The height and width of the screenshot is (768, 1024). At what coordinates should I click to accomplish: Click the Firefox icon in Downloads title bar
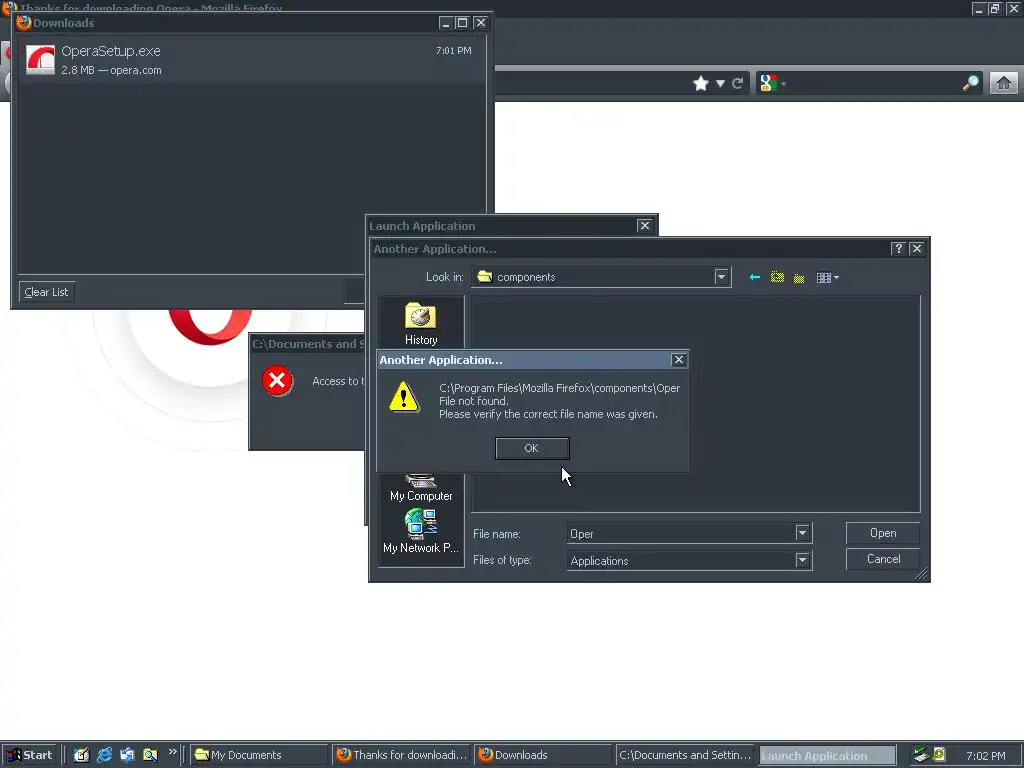point(24,23)
